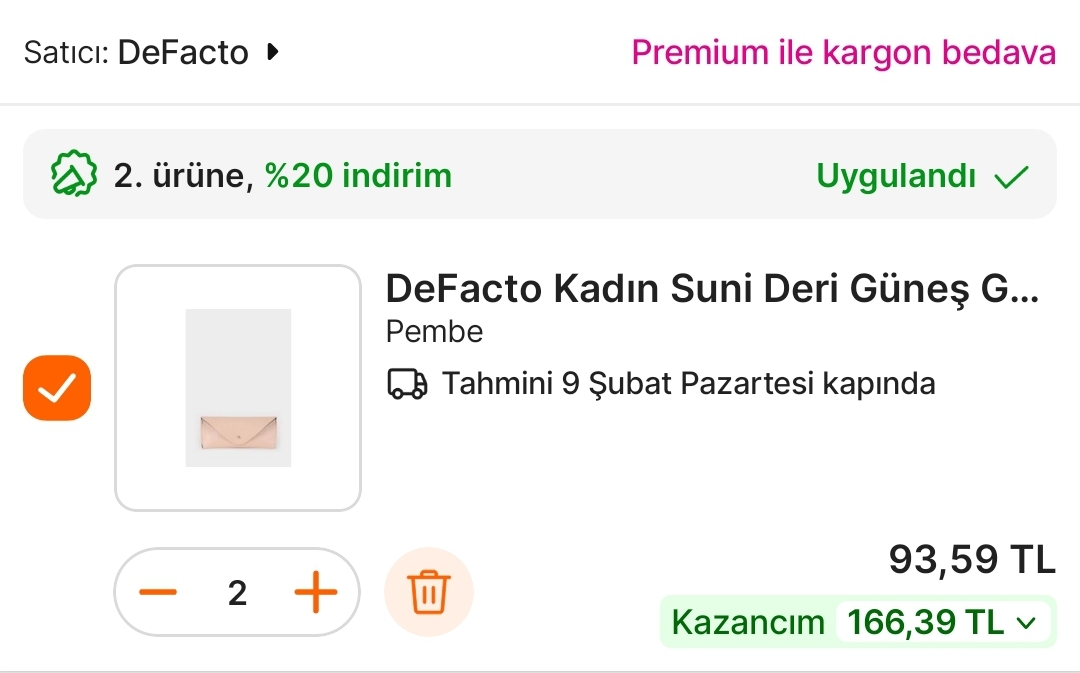Screen dimensions: 1080x673
Task: Click the trash icon to remove item
Action: (x=428, y=591)
